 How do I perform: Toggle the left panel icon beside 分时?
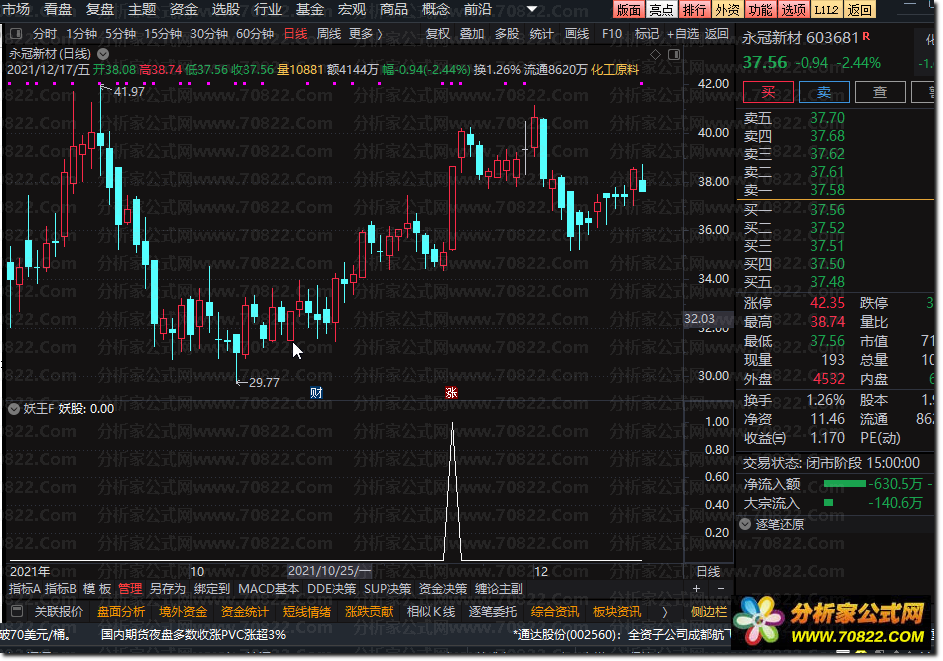point(16,34)
